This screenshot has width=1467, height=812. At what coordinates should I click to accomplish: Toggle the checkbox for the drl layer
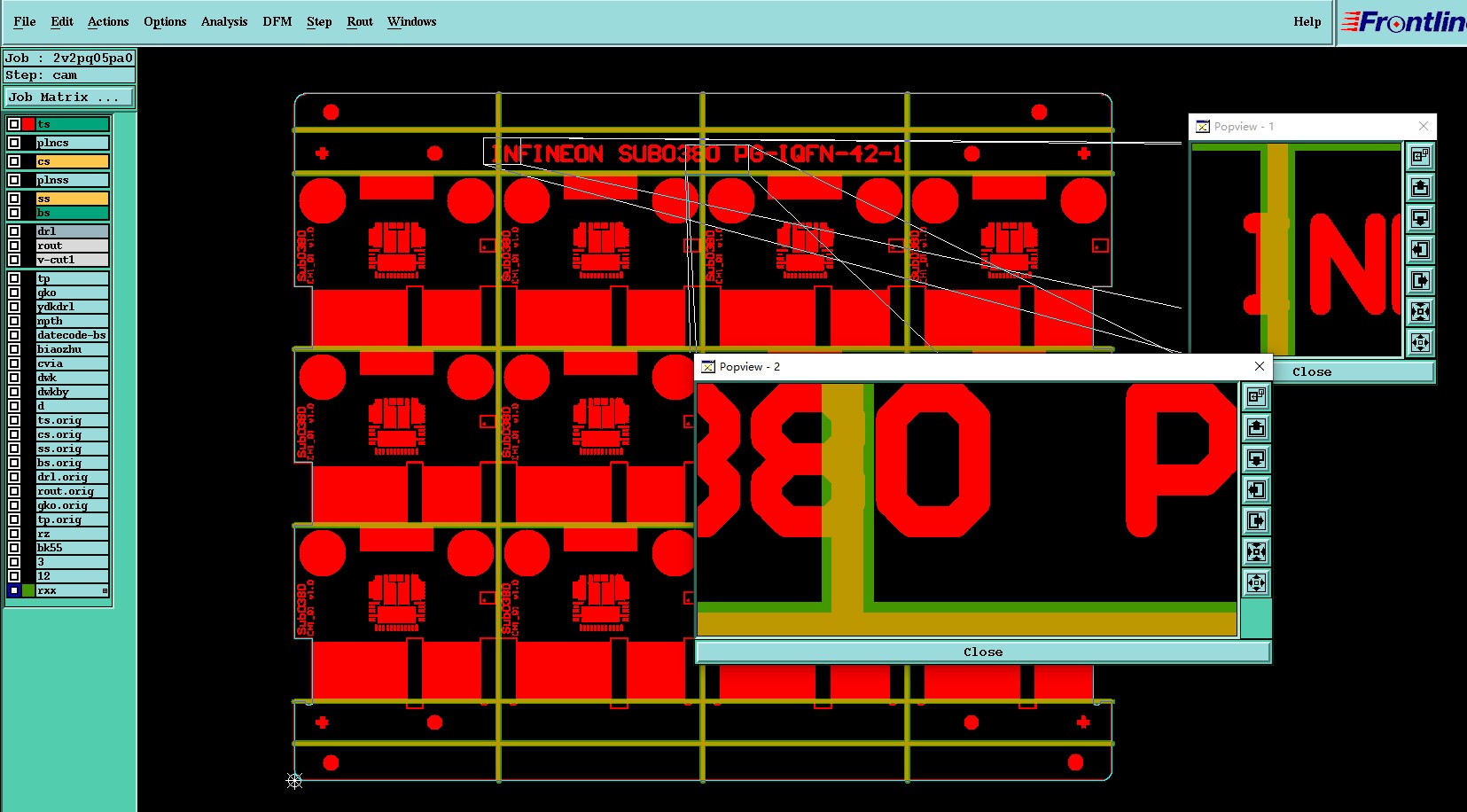[x=14, y=231]
